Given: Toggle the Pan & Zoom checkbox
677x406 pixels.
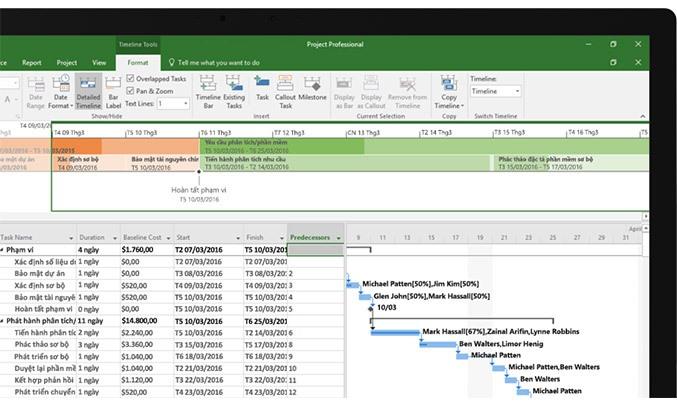Looking at the screenshot, I should point(130,91).
